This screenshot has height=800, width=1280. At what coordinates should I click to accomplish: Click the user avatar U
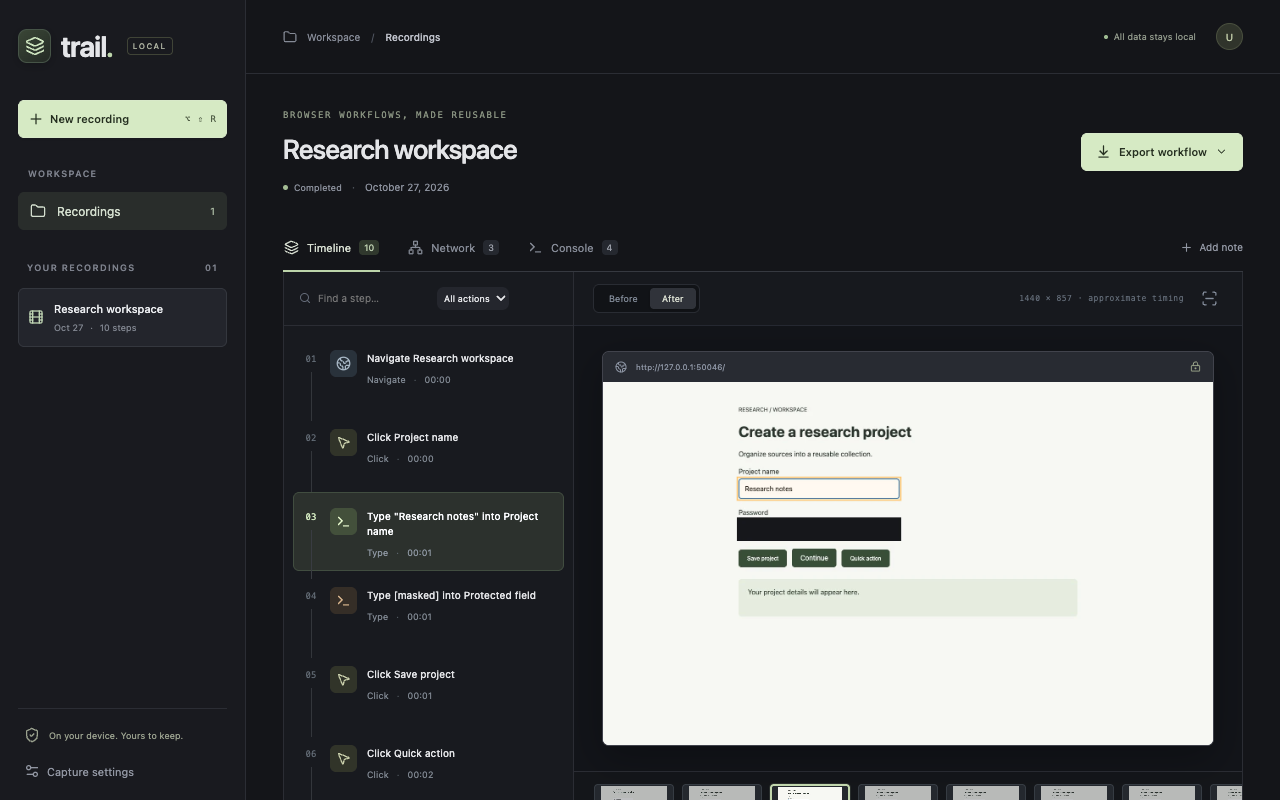(x=1229, y=37)
